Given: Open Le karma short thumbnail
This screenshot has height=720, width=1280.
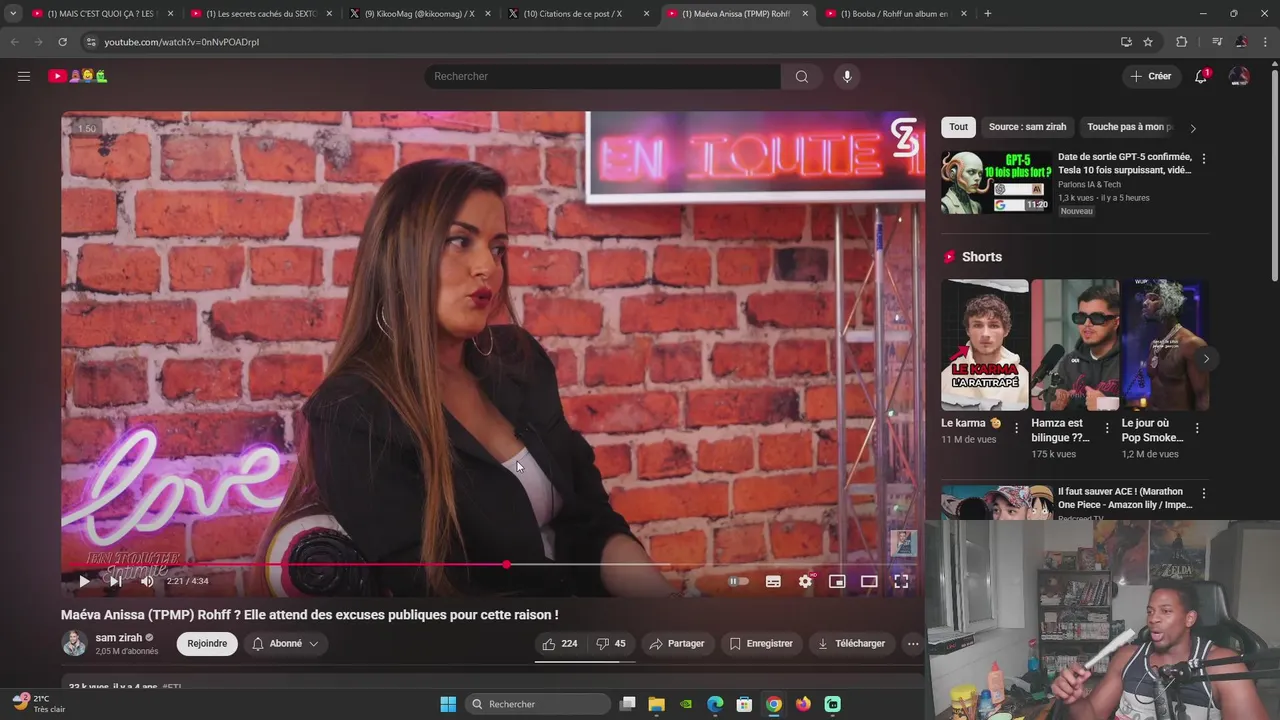Looking at the screenshot, I should point(984,345).
